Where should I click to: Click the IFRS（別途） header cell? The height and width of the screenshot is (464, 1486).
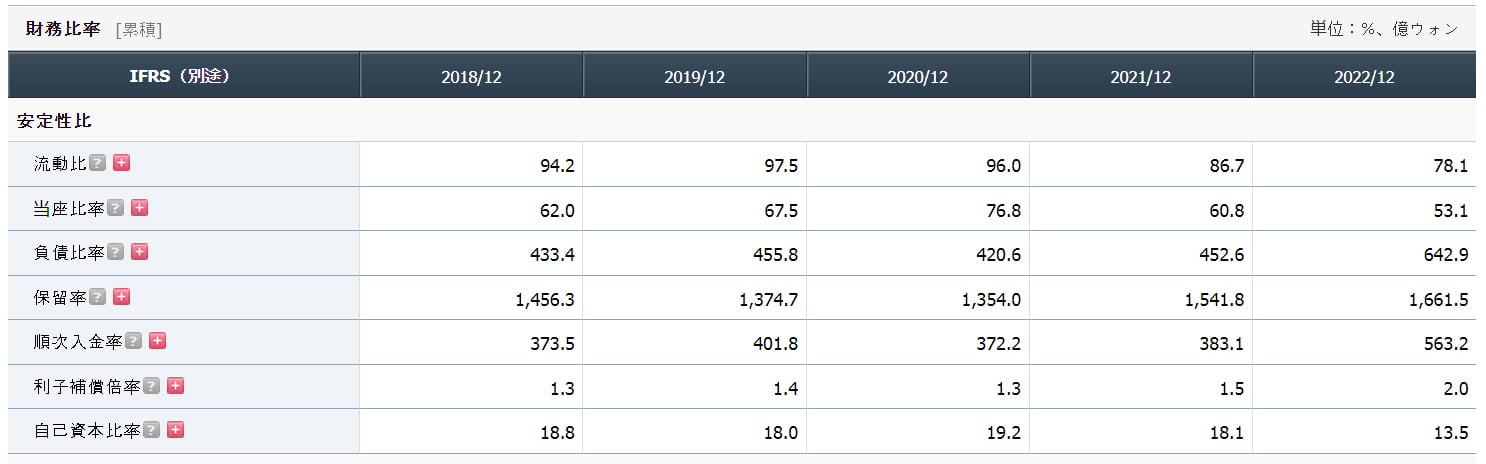coord(184,76)
